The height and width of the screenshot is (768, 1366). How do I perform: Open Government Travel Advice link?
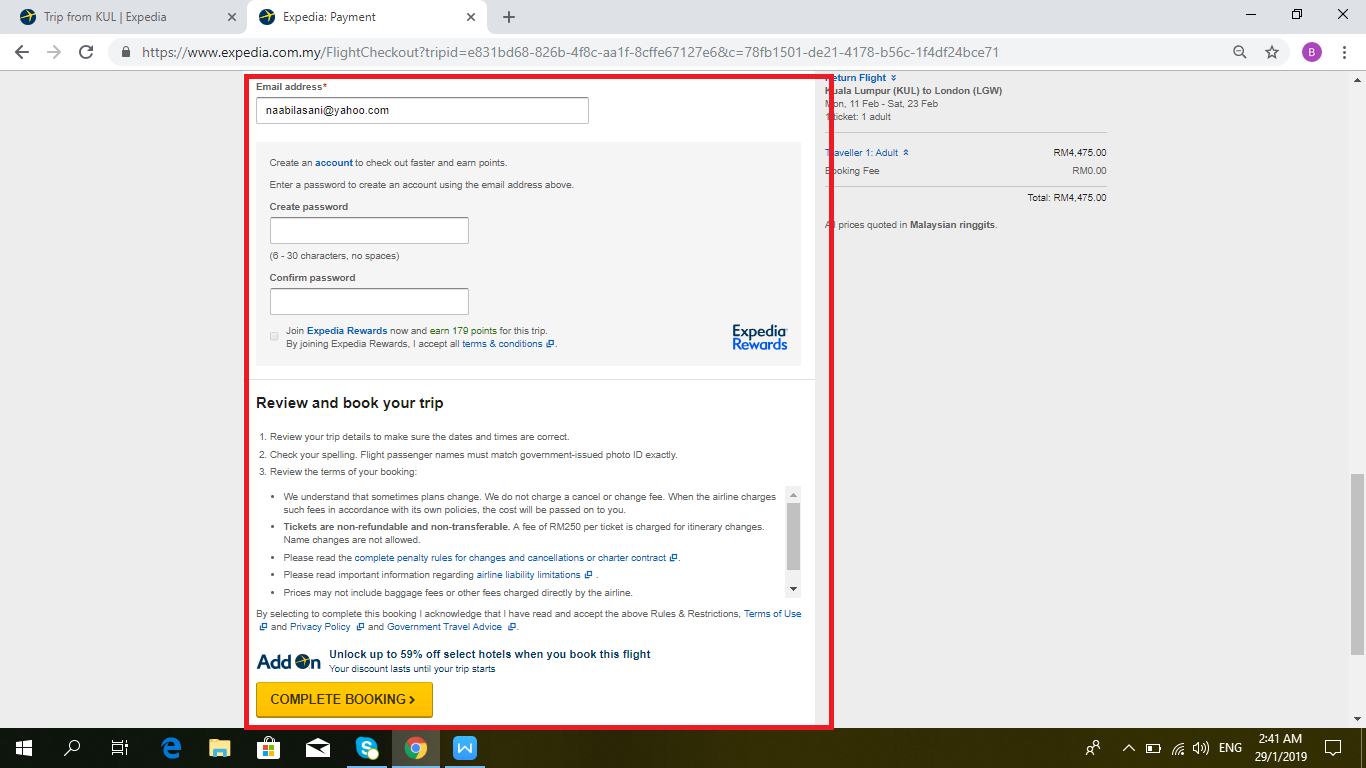coord(444,627)
